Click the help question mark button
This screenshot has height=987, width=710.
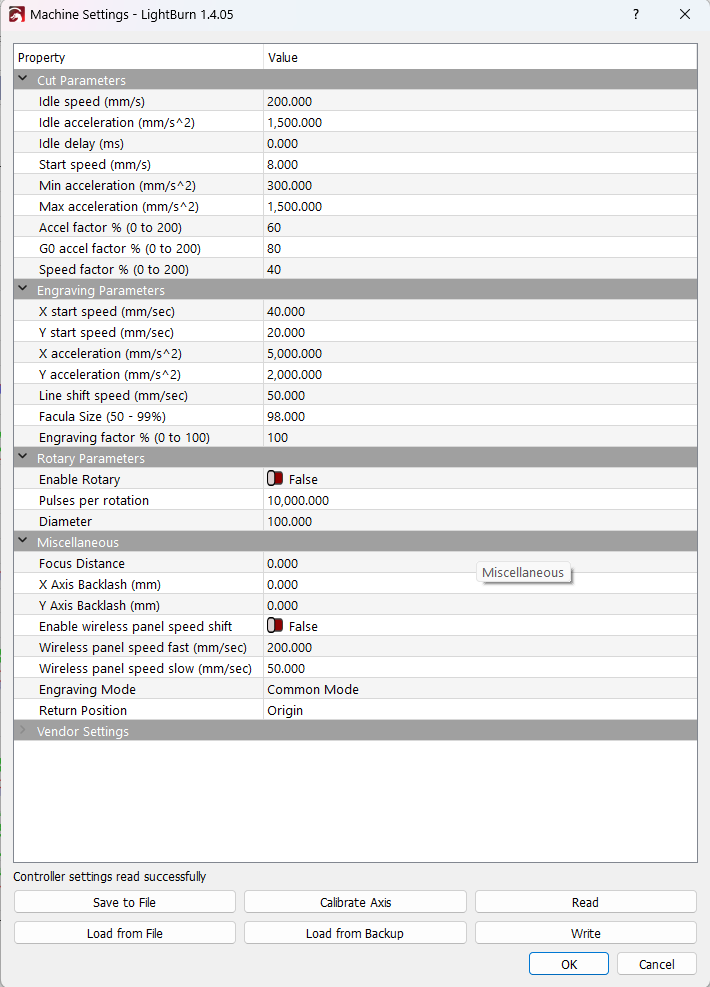(x=636, y=14)
